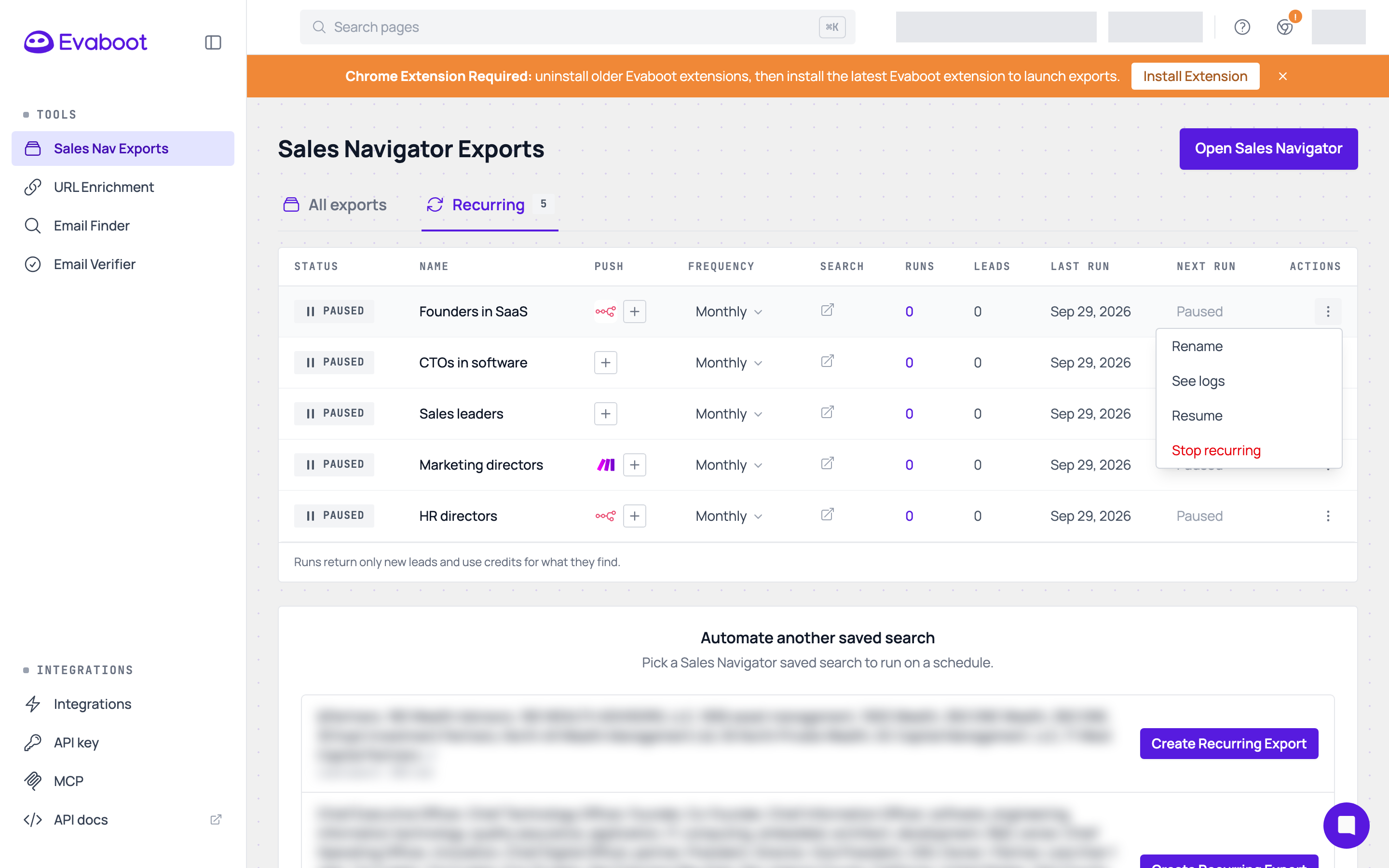Open the chat support bubble

(x=1346, y=825)
